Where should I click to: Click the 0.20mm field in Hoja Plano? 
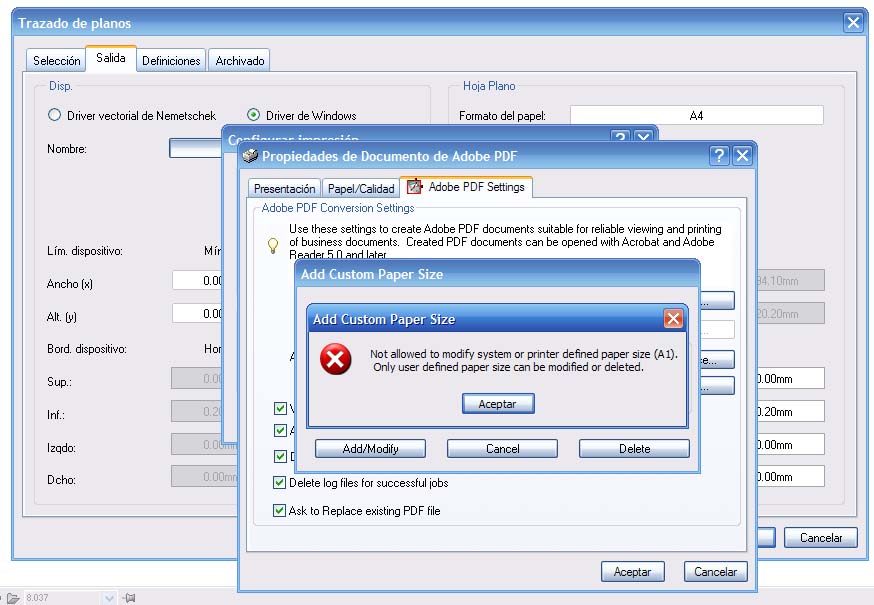point(790,412)
